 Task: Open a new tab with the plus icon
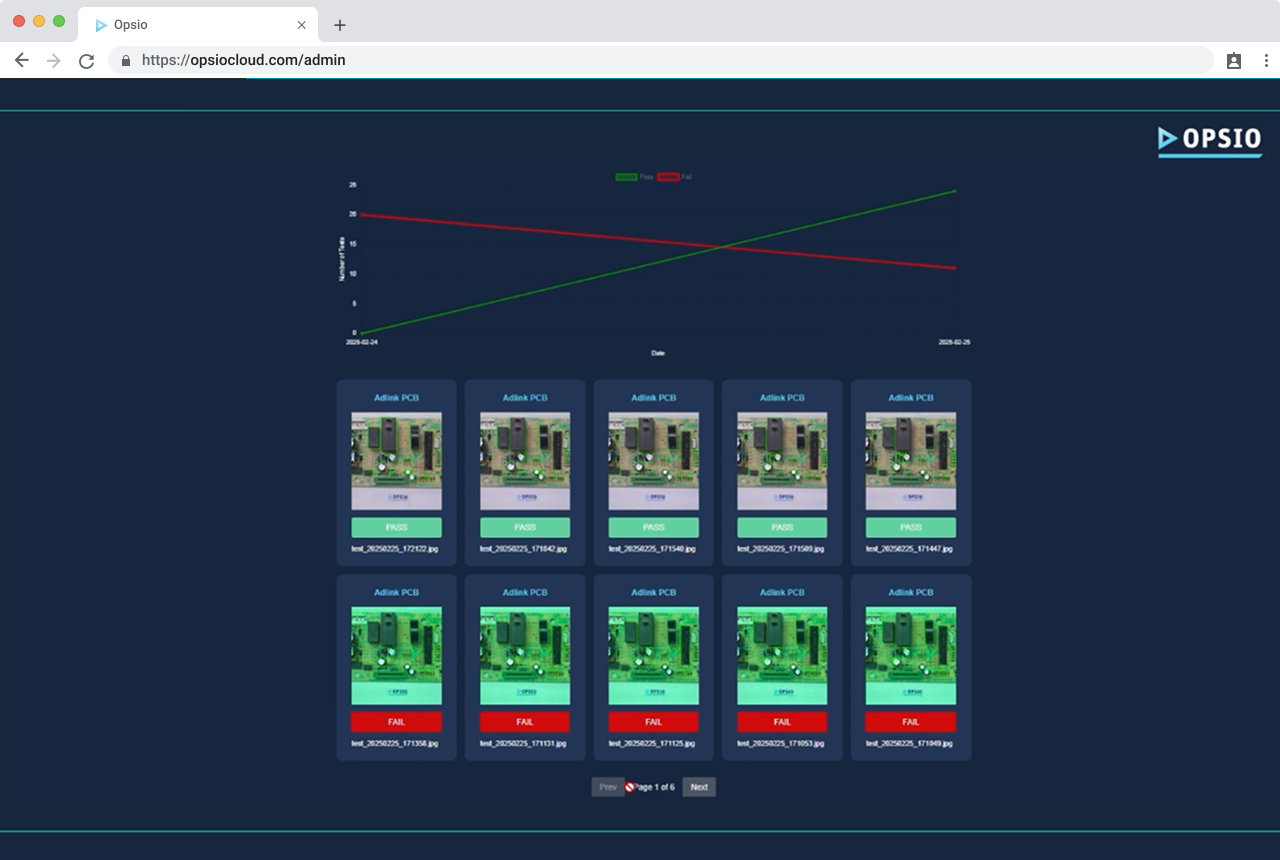coord(340,25)
